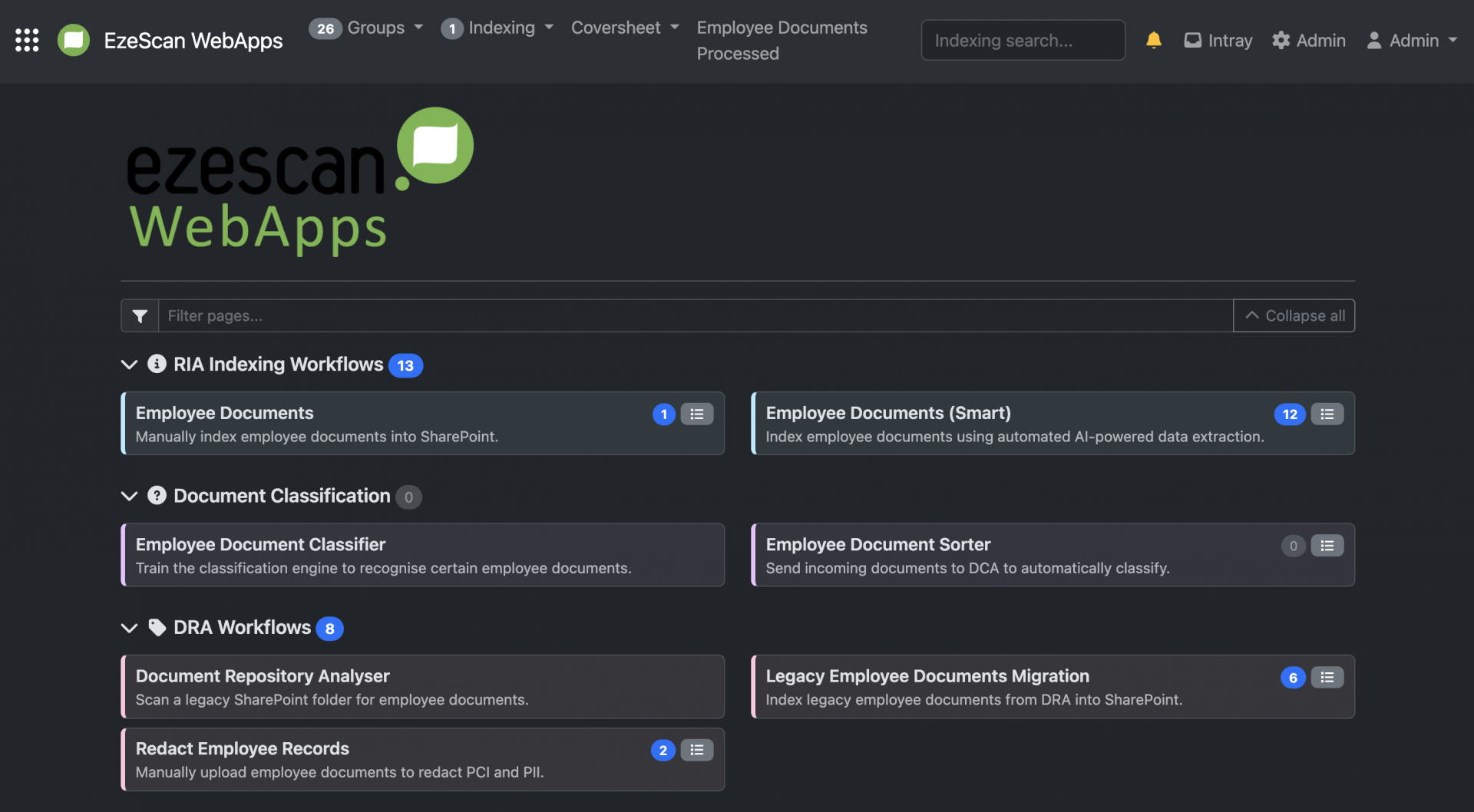The height and width of the screenshot is (812, 1474).
Task: Click the EzeScan green logo icon in navbar
Action: [x=74, y=40]
